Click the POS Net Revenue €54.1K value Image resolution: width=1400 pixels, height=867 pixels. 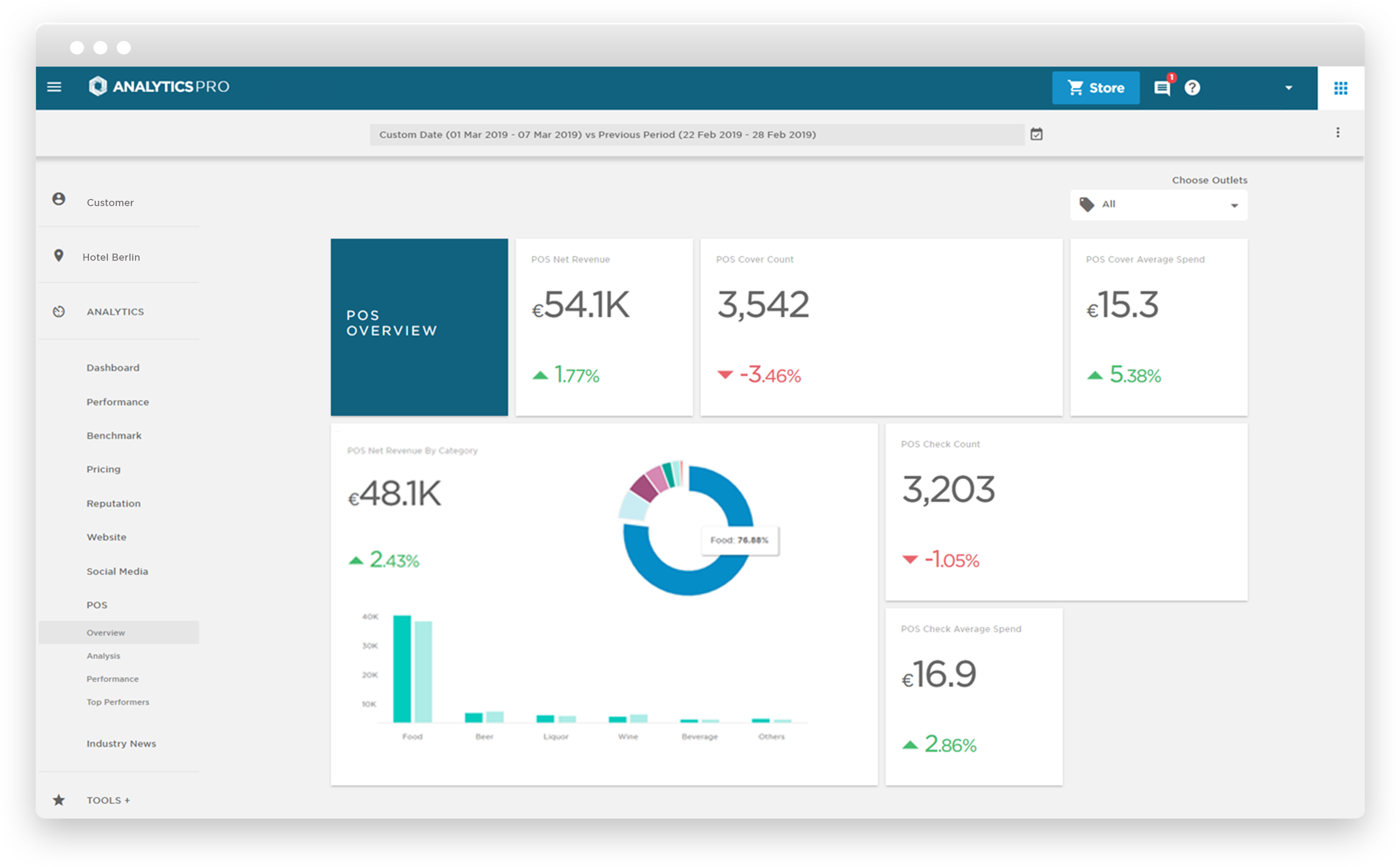580,304
